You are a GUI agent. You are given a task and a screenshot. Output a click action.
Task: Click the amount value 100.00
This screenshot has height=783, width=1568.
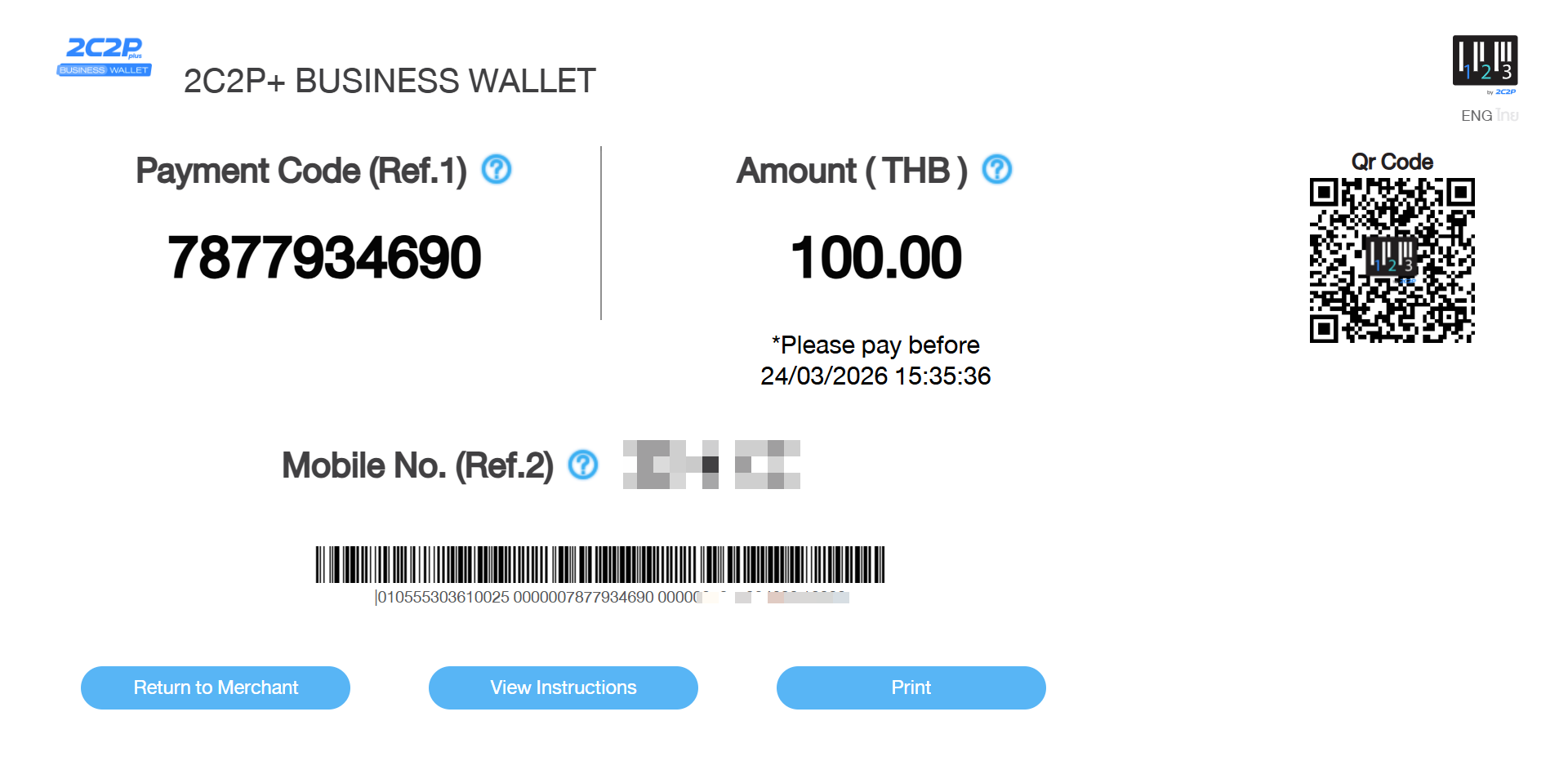point(875,258)
